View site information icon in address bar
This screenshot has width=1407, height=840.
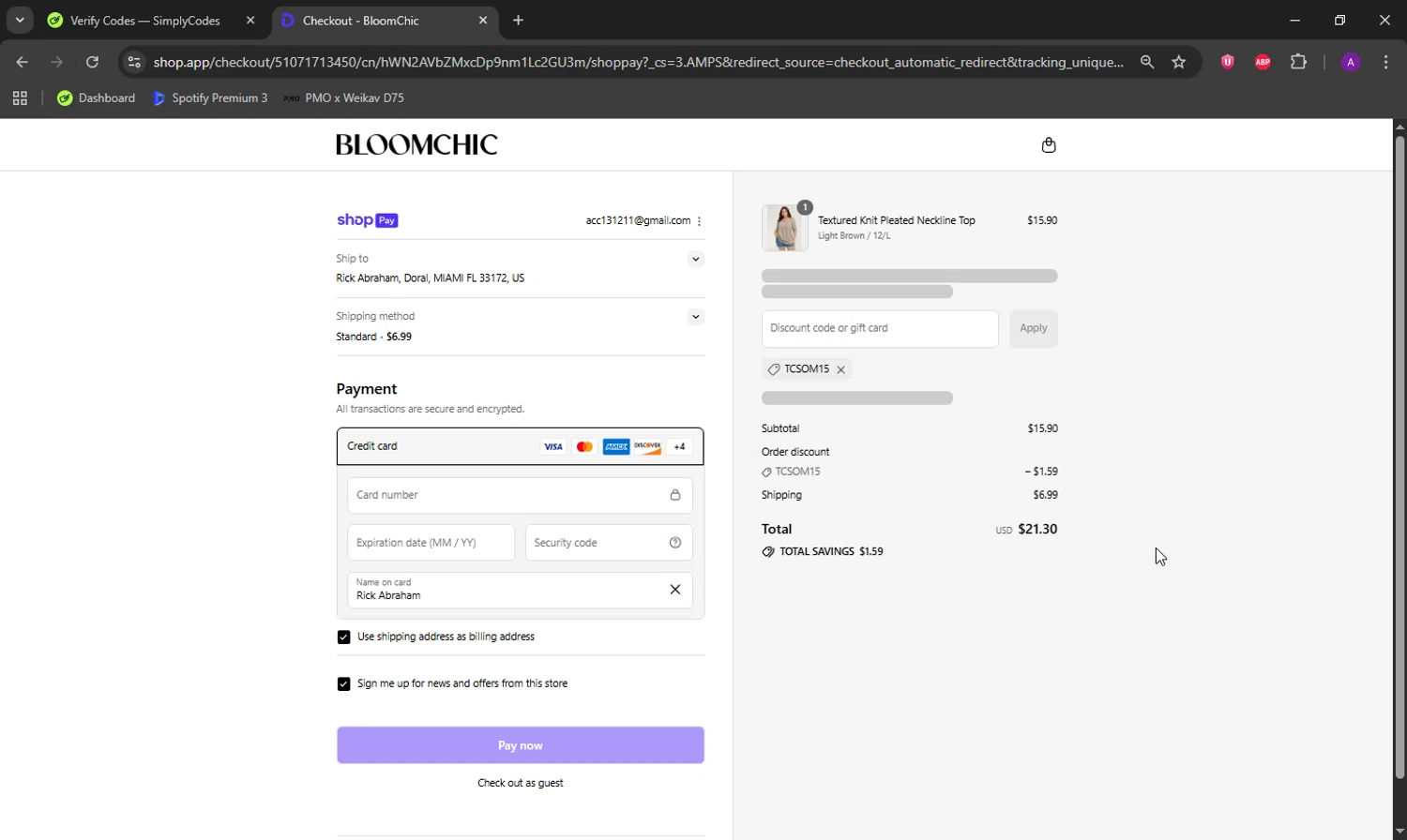click(134, 62)
